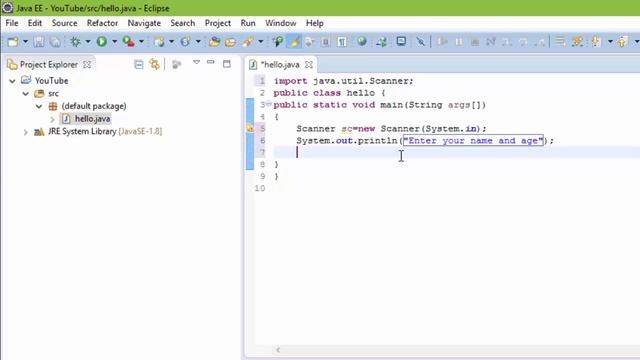Open the File menu
Image resolution: width=640 pixels, height=360 pixels.
(12, 23)
